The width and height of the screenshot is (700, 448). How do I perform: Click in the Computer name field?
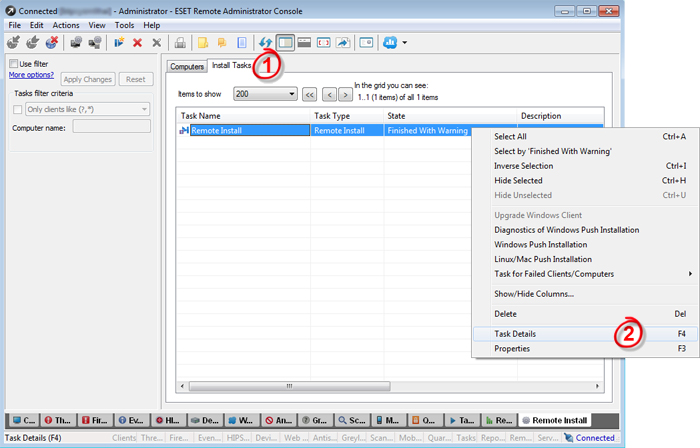[112, 127]
